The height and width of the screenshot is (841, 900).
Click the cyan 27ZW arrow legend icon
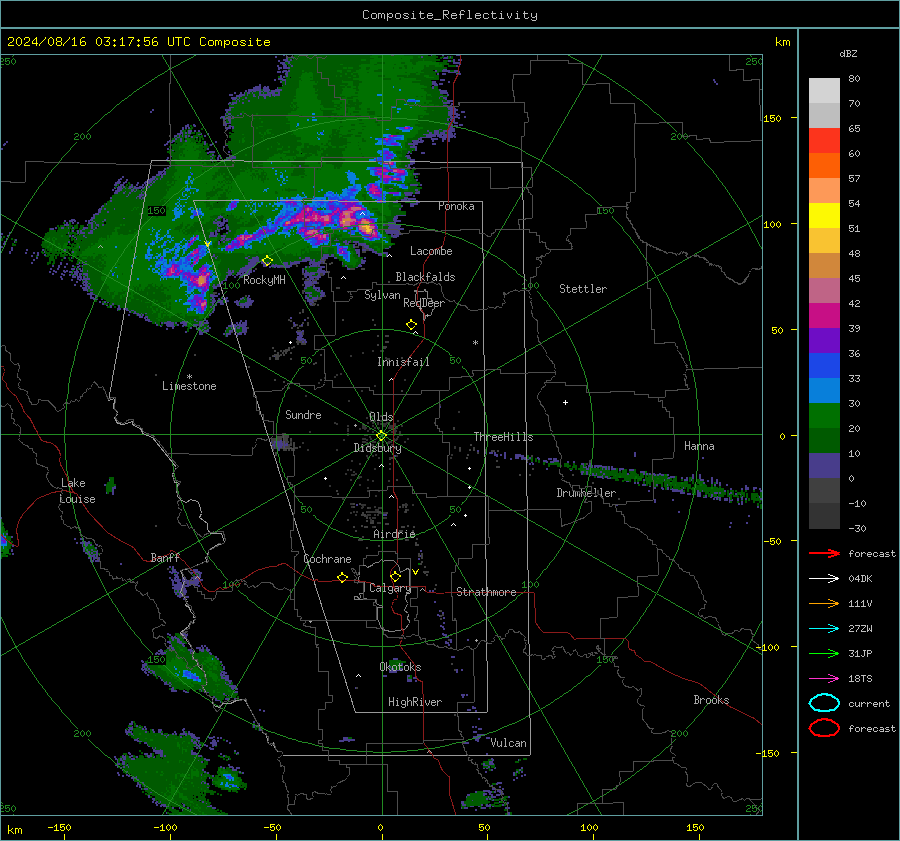[x=824, y=629]
